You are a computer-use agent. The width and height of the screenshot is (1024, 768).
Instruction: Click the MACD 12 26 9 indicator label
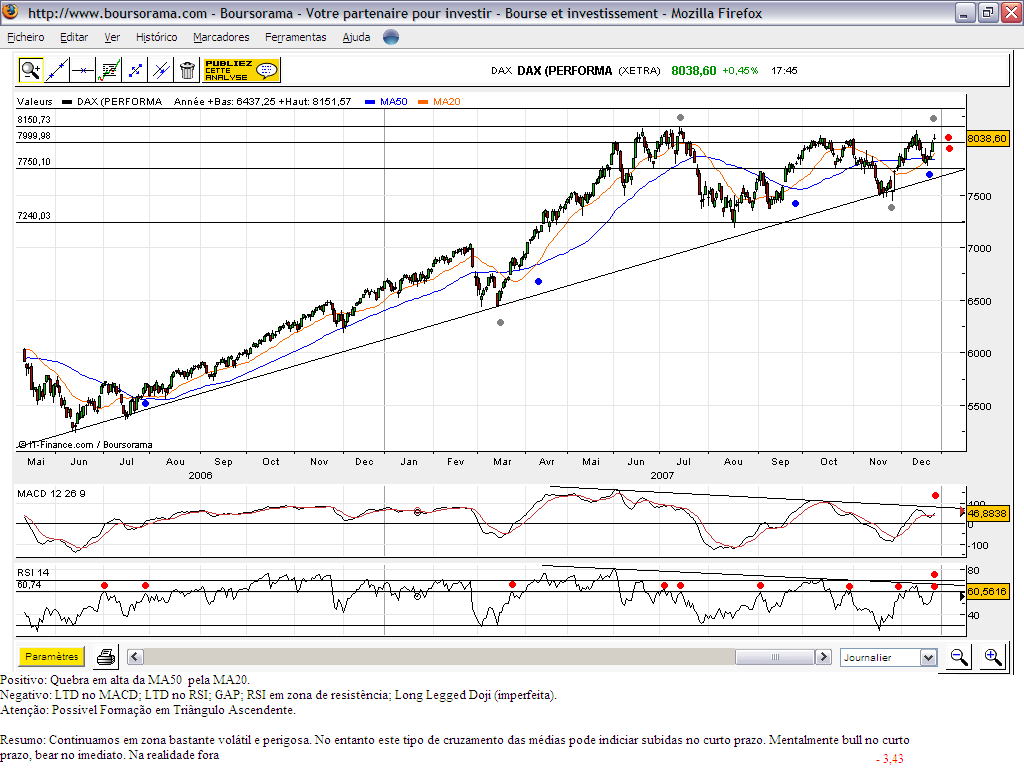[51, 494]
